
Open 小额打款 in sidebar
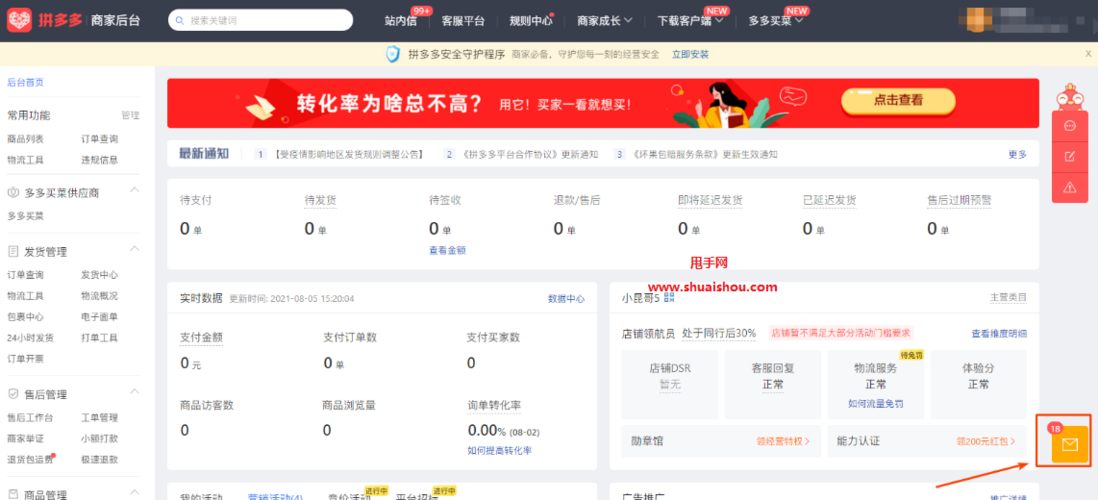coord(99,438)
